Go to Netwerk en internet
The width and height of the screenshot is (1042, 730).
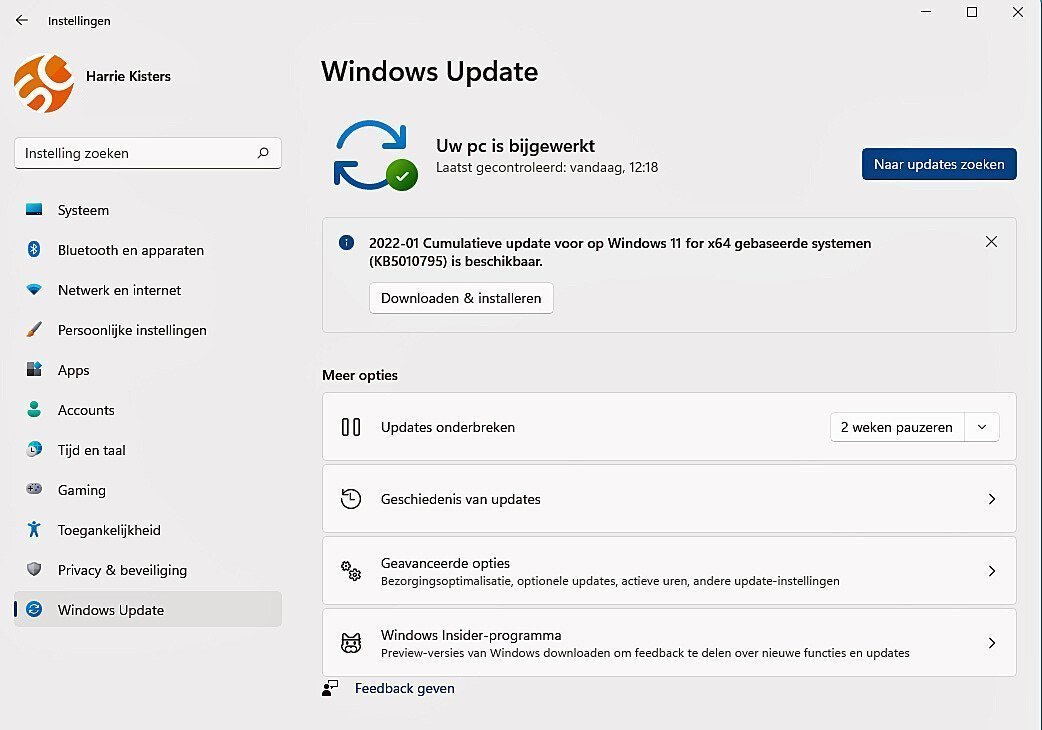click(148, 290)
